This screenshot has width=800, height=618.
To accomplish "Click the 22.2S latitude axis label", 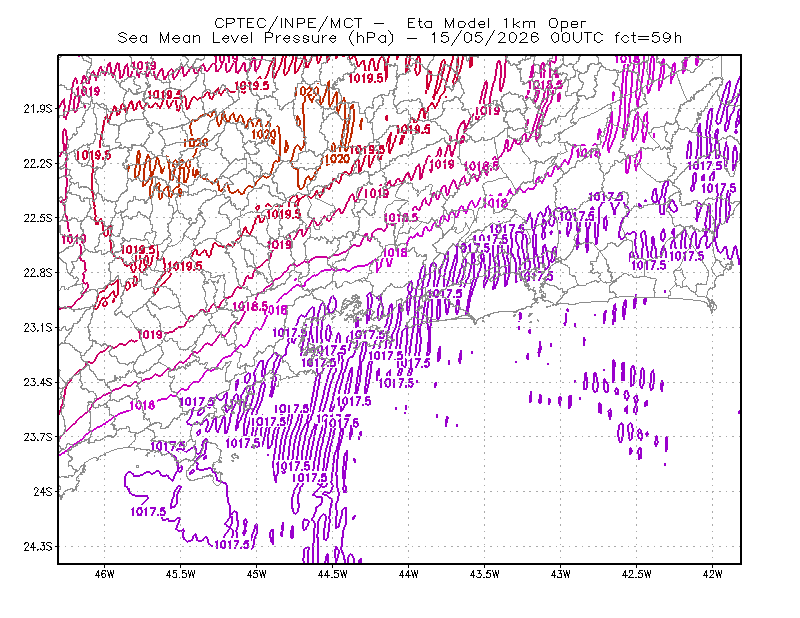I will 38,163.
